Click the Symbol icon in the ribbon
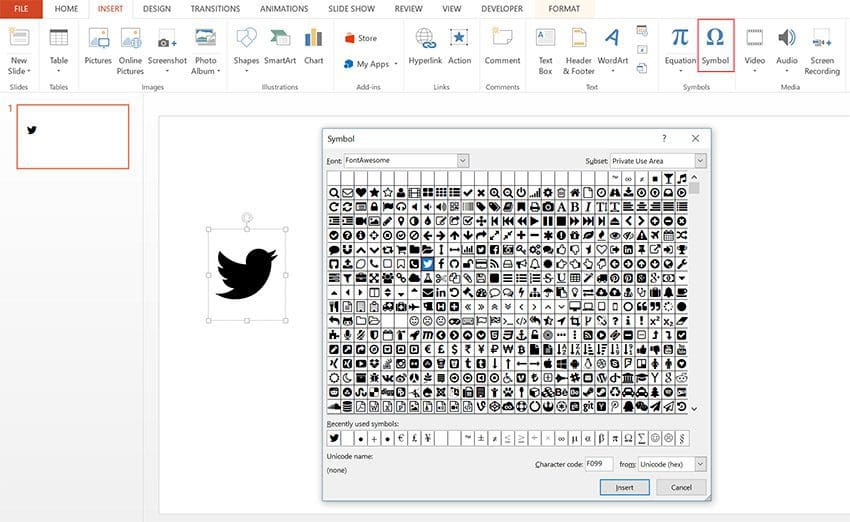Viewport: 850px width, 522px height. tap(715, 45)
